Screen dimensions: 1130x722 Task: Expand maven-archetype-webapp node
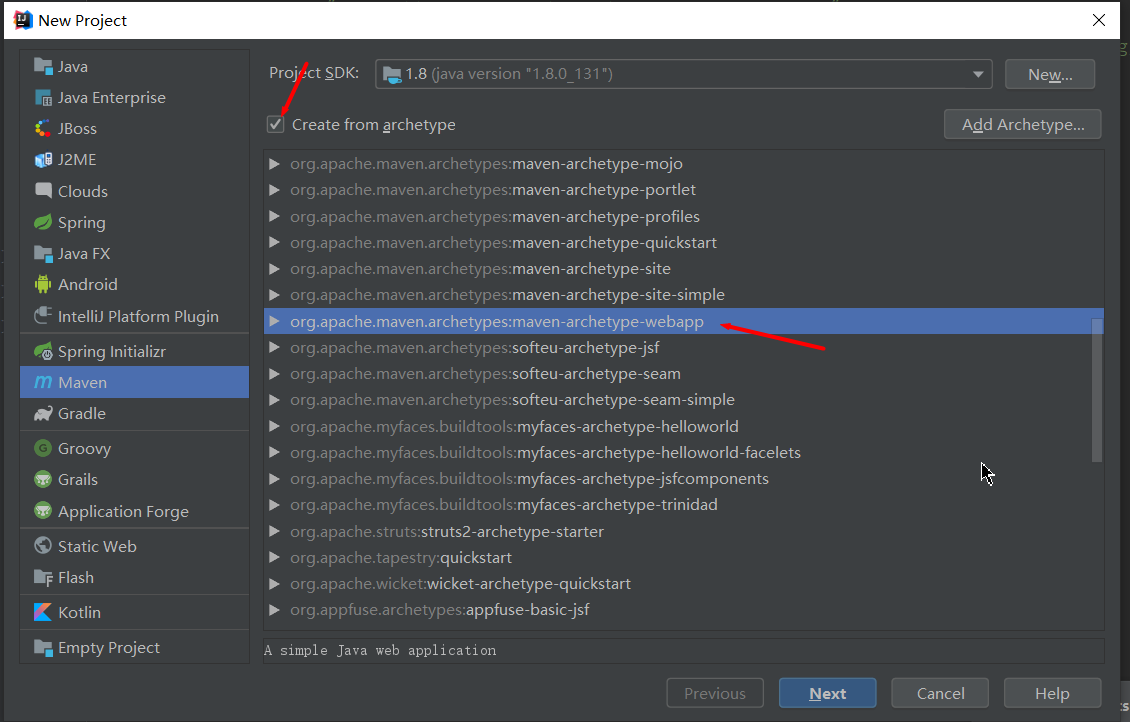point(274,321)
